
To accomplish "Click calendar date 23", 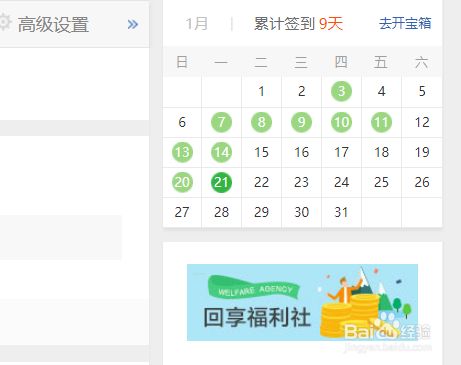I will pyautogui.click(x=301, y=182).
